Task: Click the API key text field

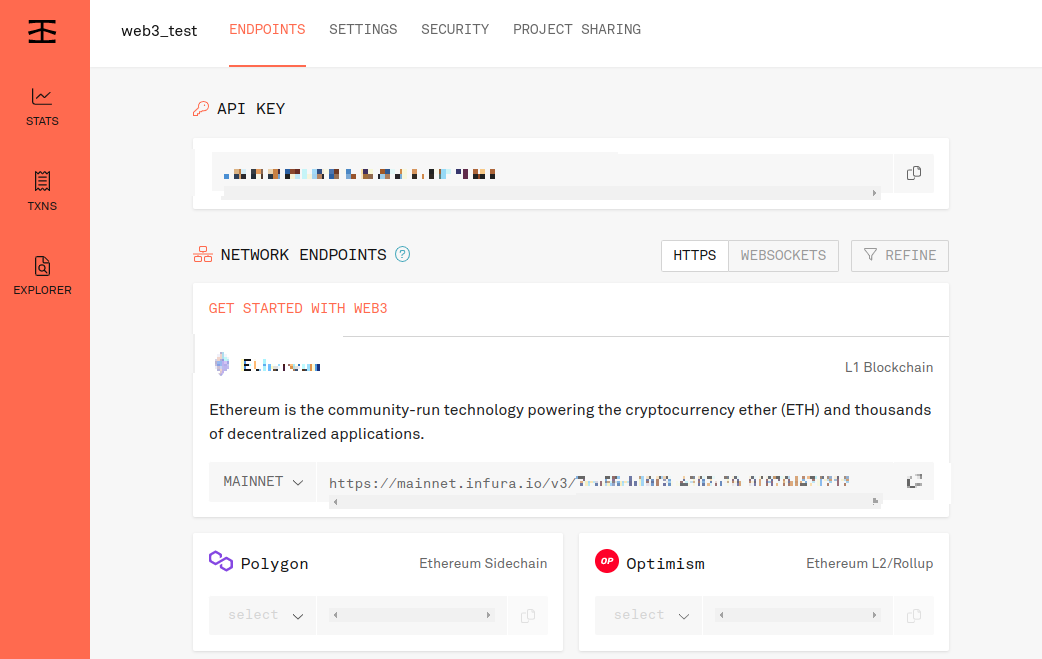Action: pos(552,173)
